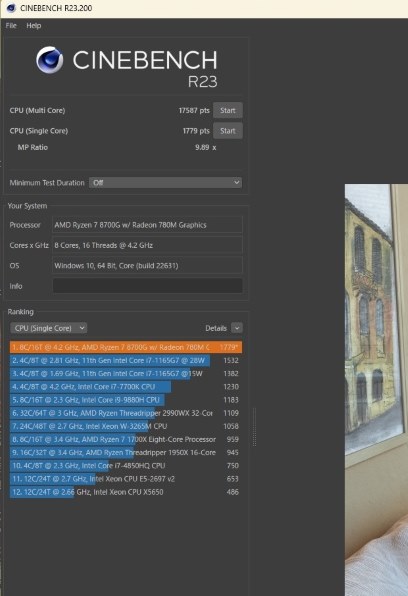Start the CPU Single Core test
408x596 pixels.
click(227, 131)
